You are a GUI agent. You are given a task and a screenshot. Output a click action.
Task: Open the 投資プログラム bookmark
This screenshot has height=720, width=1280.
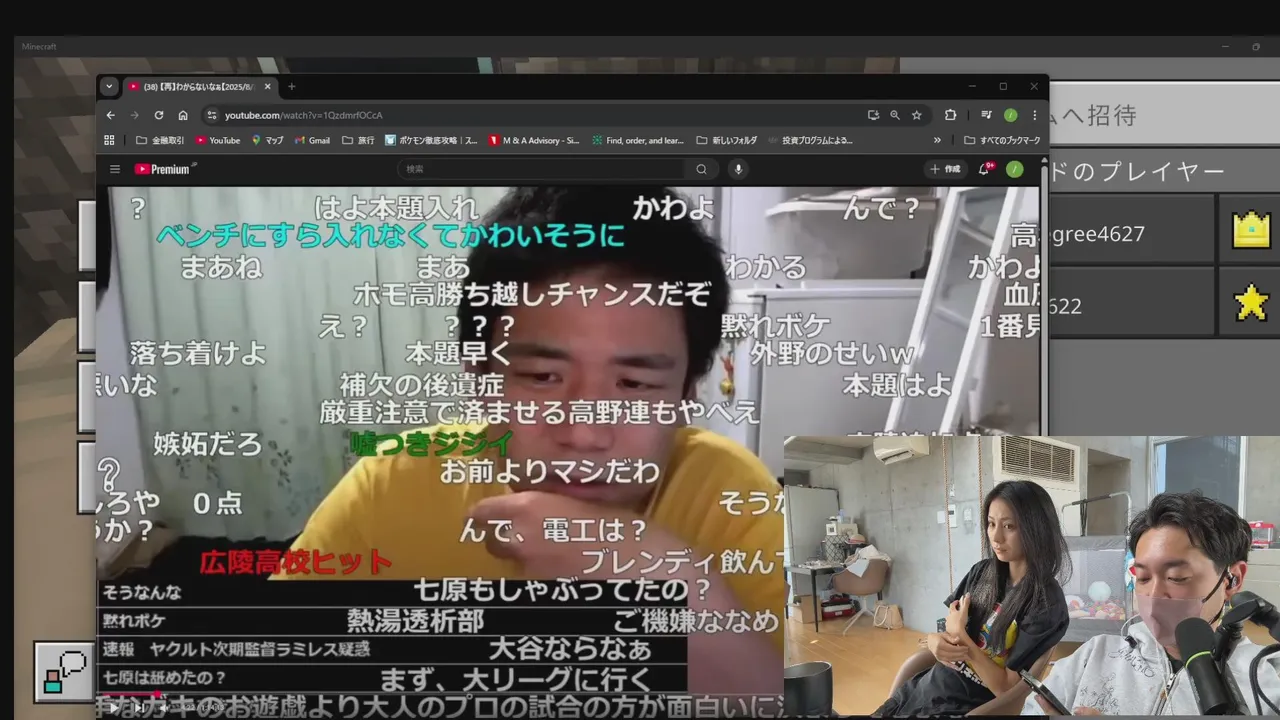point(810,140)
